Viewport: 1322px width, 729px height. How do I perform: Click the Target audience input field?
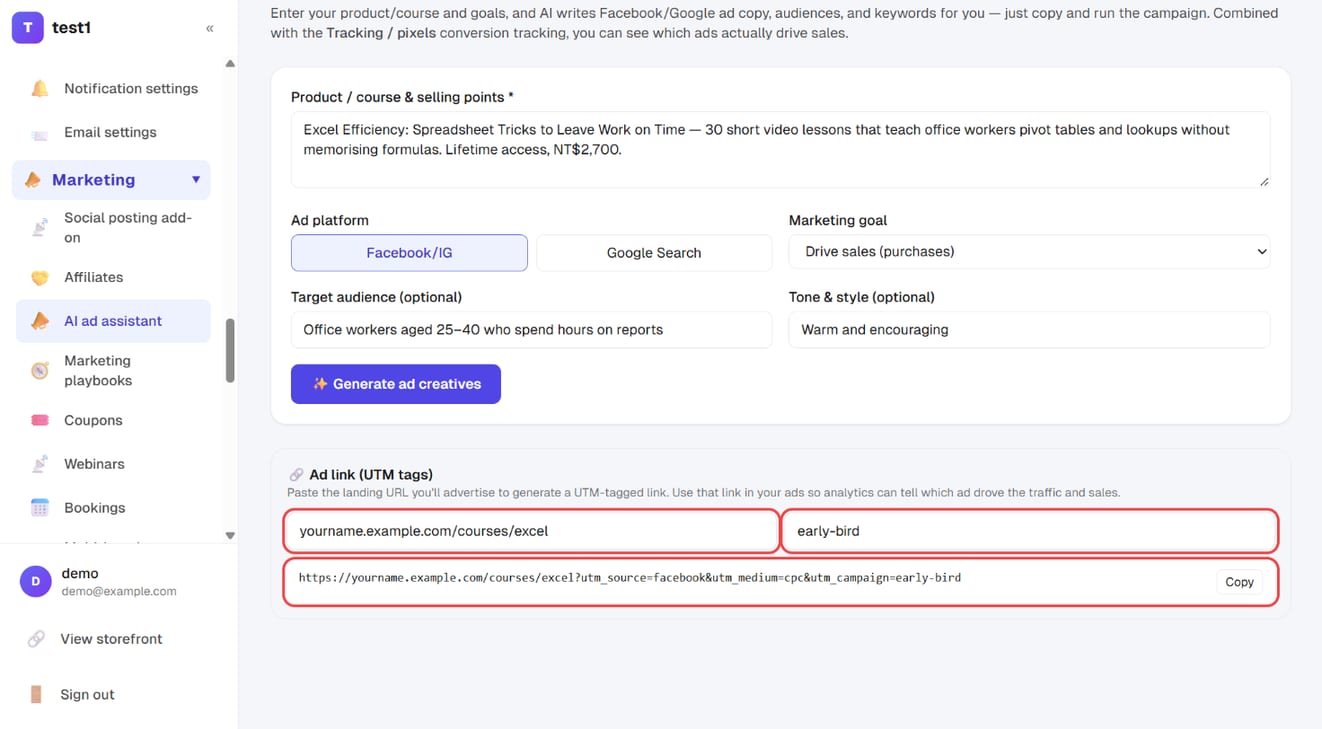pyautogui.click(x=531, y=330)
